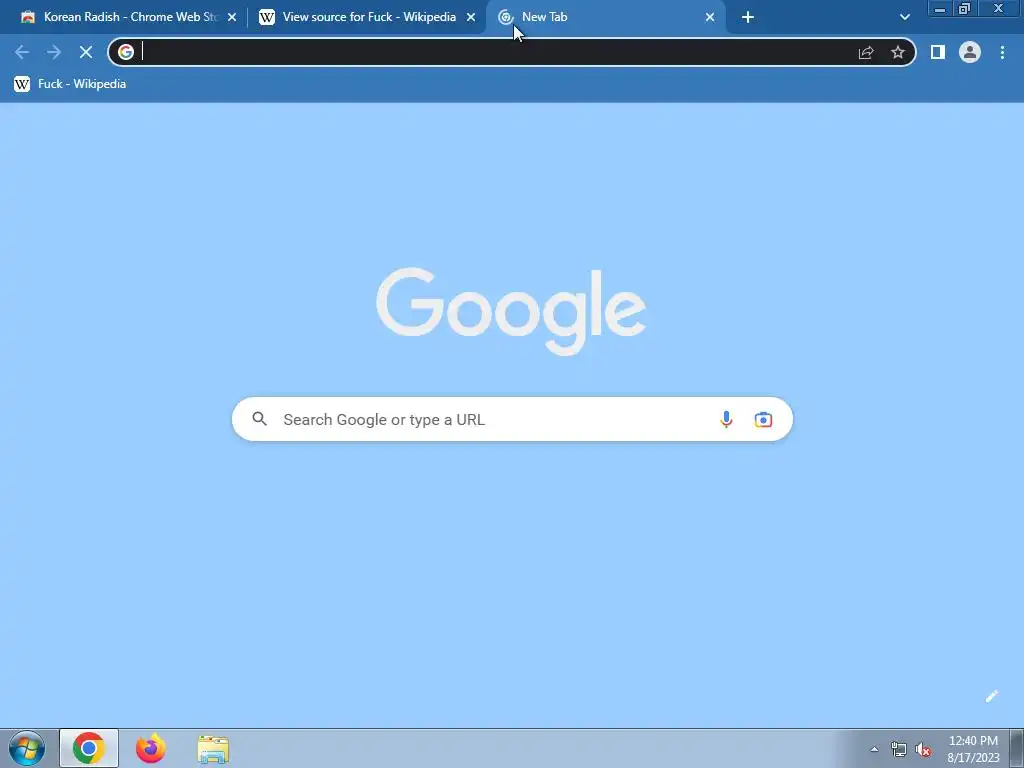
Task: Open the profile avatar menu
Action: click(970, 52)
